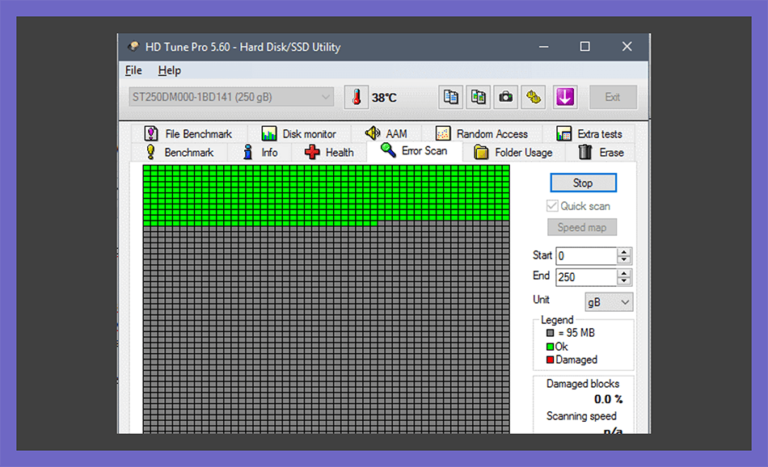
Task: Switch to the Erase tab
Action: pyautogui.click(x=601, y=152)
